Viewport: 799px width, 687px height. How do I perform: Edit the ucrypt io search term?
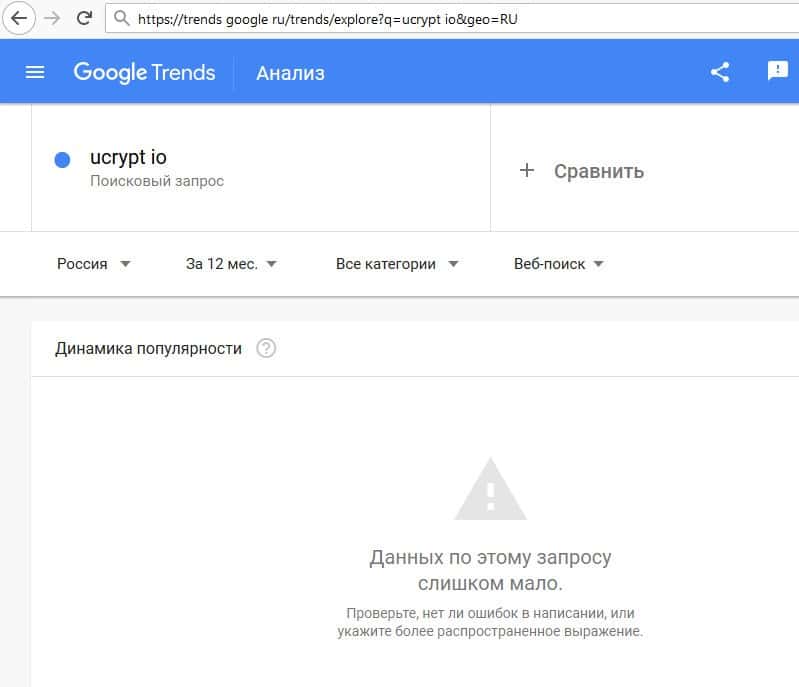(128, 158)
